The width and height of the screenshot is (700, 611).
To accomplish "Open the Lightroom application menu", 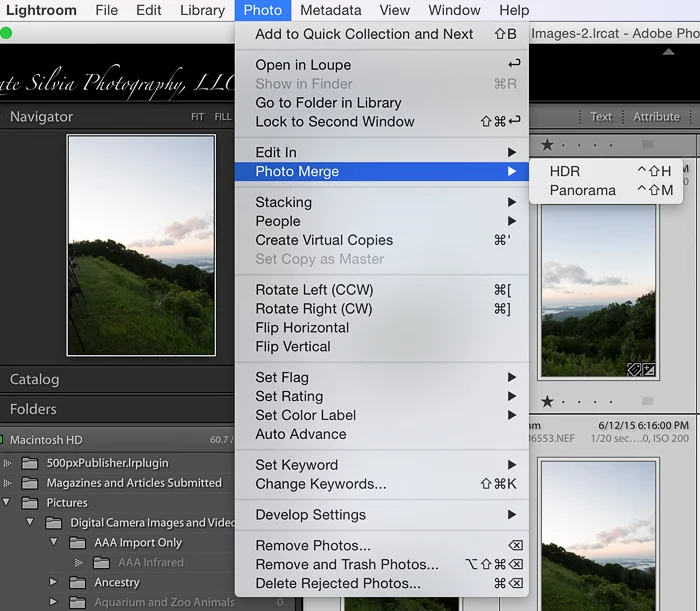I will (41, 10).
